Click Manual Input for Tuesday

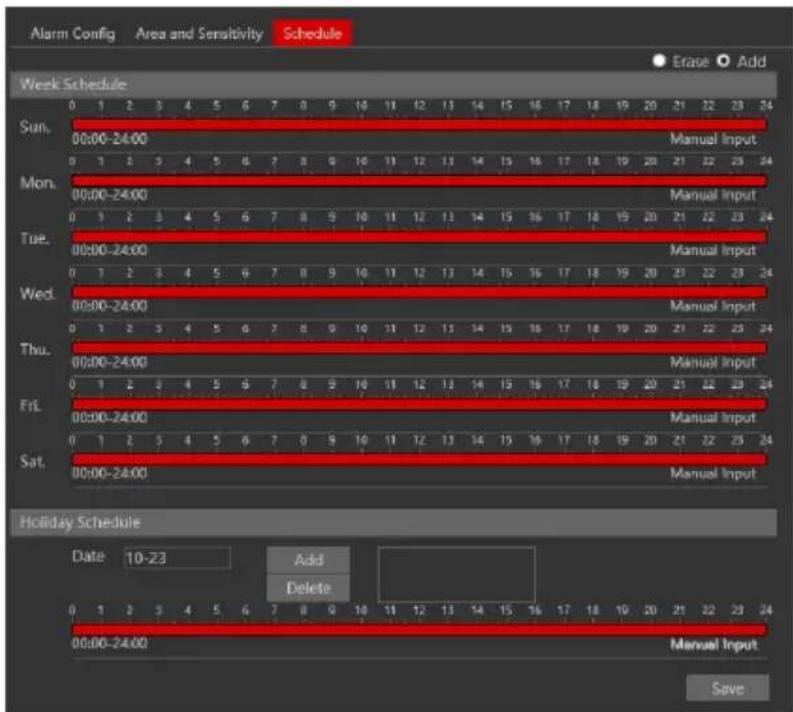[713, 250]
